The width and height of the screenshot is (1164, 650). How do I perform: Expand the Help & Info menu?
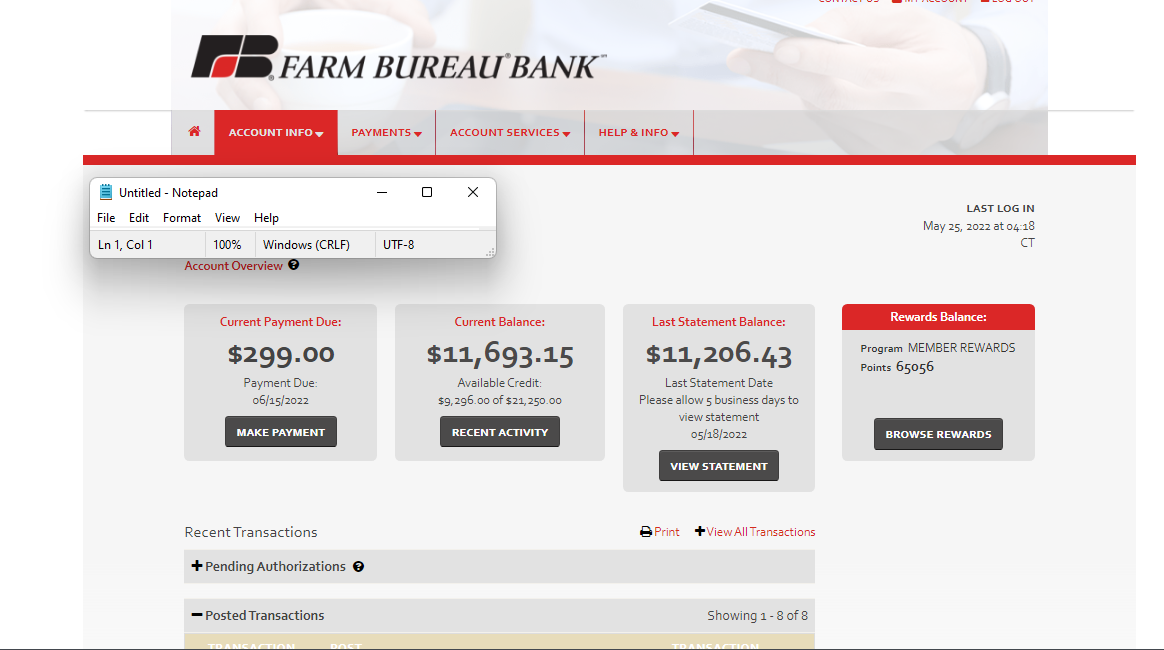tap(639, 133)
